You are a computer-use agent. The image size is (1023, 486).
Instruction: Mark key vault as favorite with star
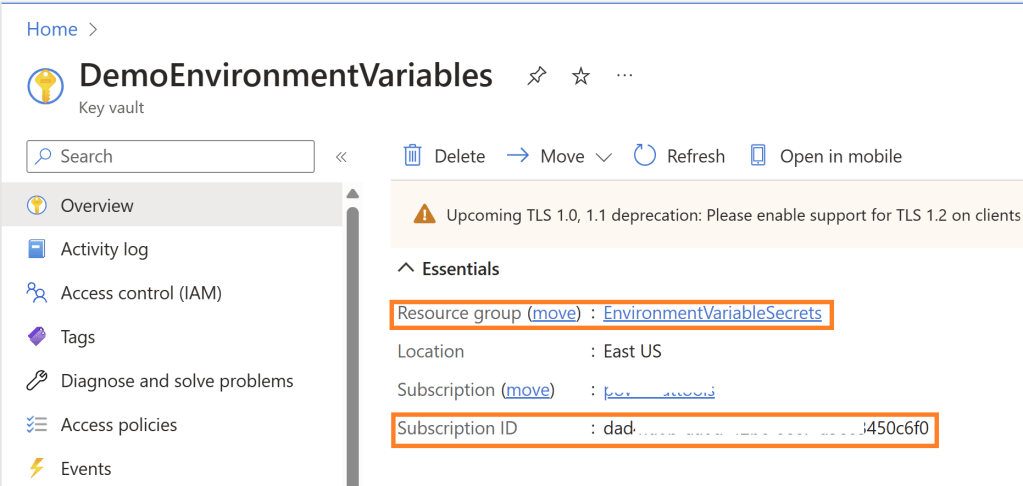(580, 76)
